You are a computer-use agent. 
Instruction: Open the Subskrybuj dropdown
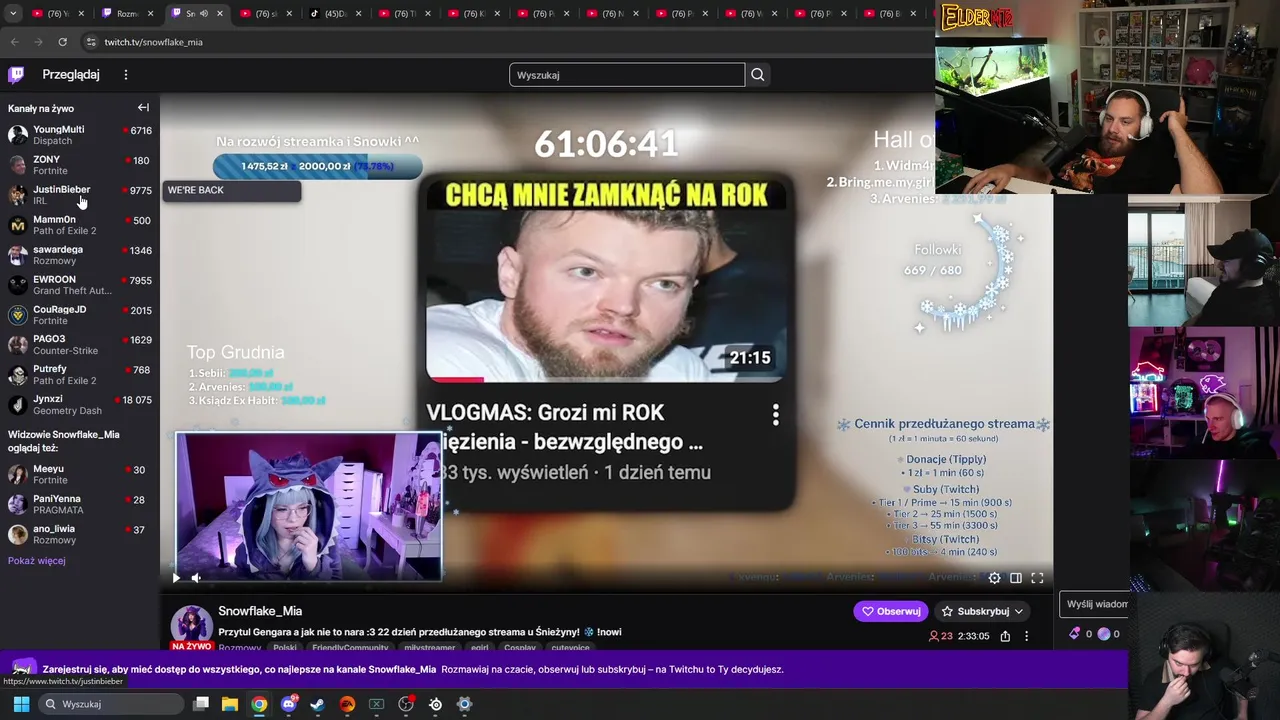(x=982, y=611)
